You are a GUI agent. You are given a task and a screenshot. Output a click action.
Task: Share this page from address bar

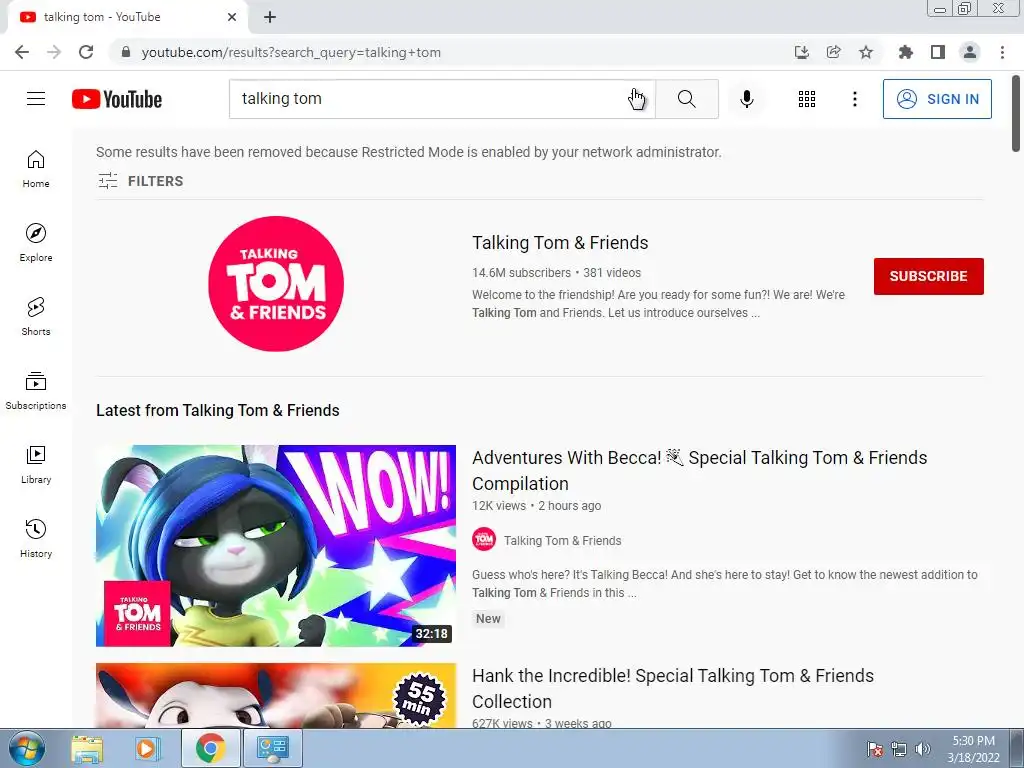pos(833,52)
